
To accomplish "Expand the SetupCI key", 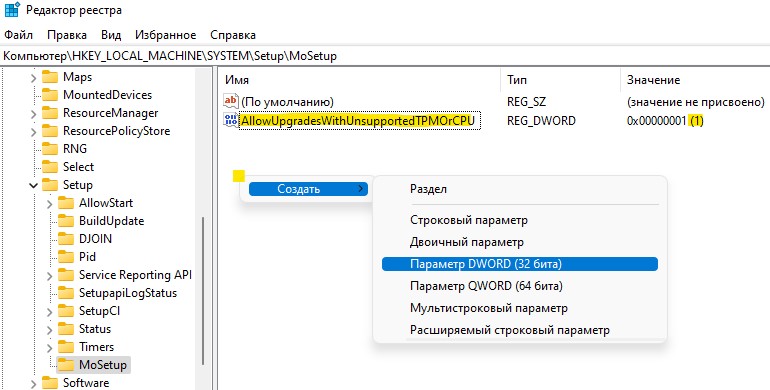I will (x=50, y=312).
